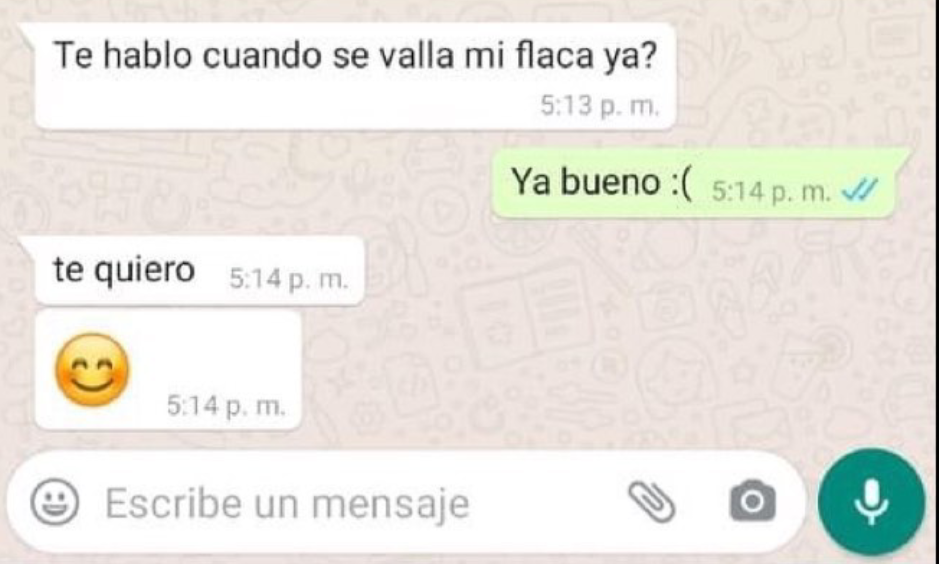
Task: Tap the 5:14 p. m. timestamp on 'Ya bueno'
Action: pos(771,192)
